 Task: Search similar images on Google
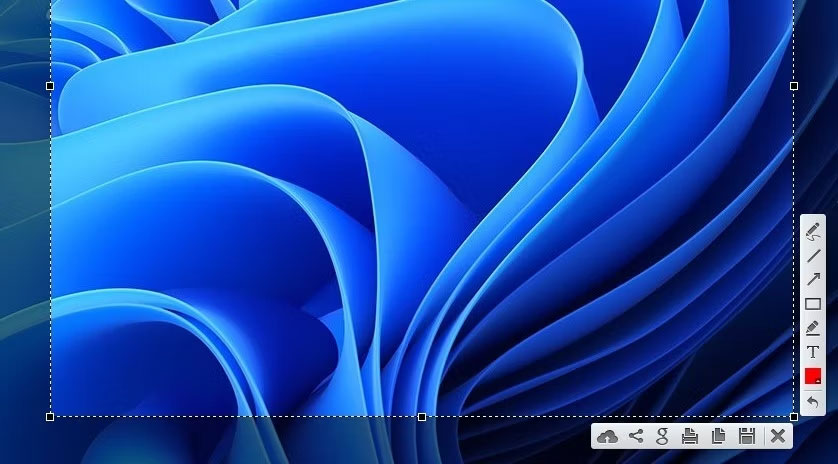(x=662, y=436)
